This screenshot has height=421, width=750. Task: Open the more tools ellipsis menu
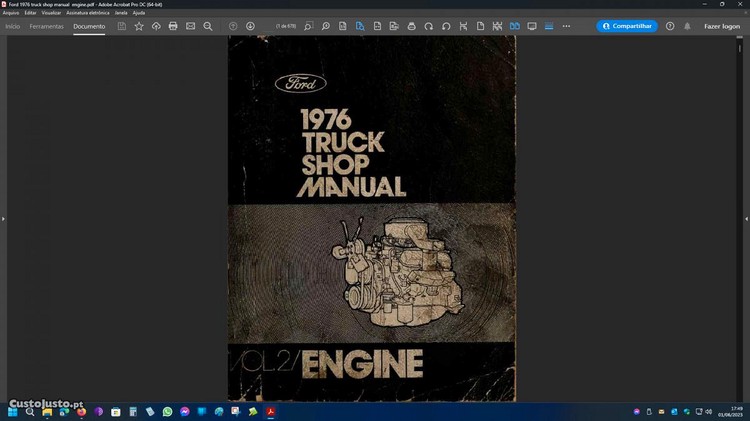(x=566, y=26)
